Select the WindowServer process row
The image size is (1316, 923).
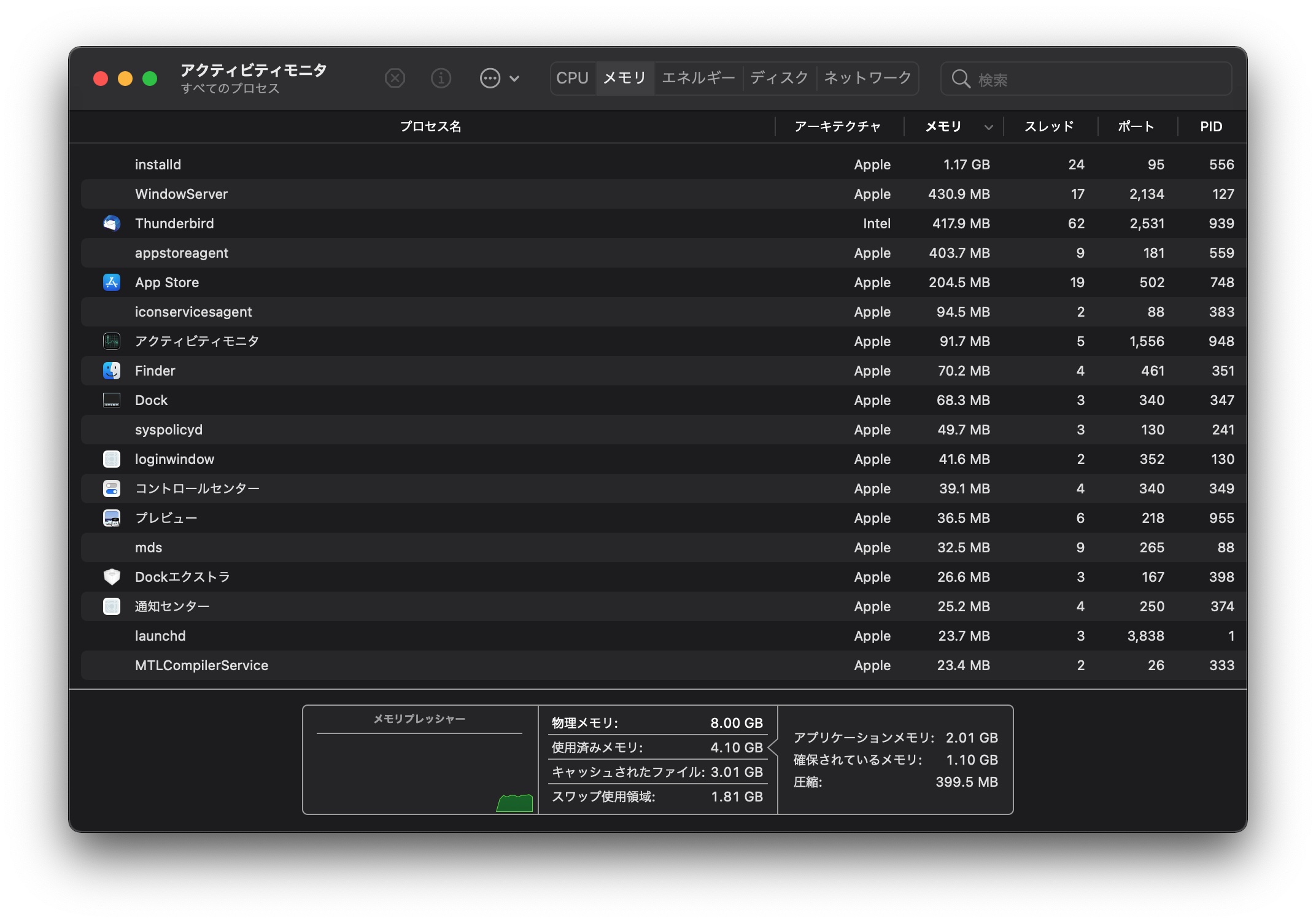pyautogui.click(x=664, y=194)
